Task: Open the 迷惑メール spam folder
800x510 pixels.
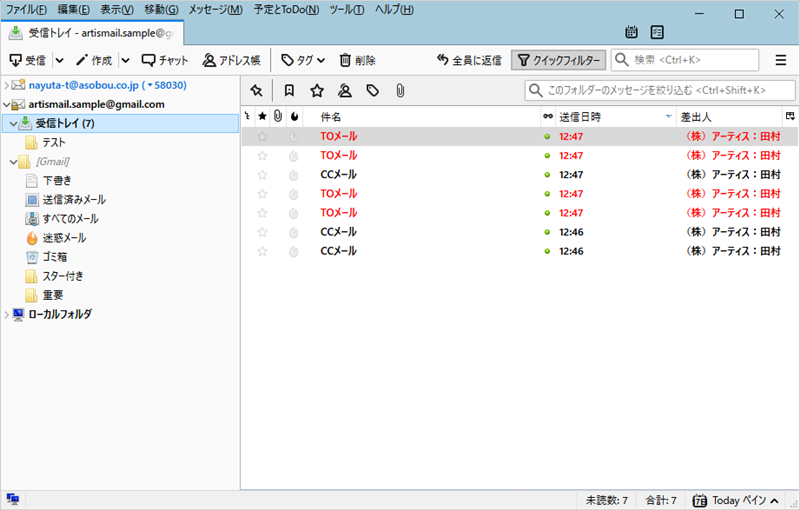Action: pyautogui.click(x=64, y=238)
